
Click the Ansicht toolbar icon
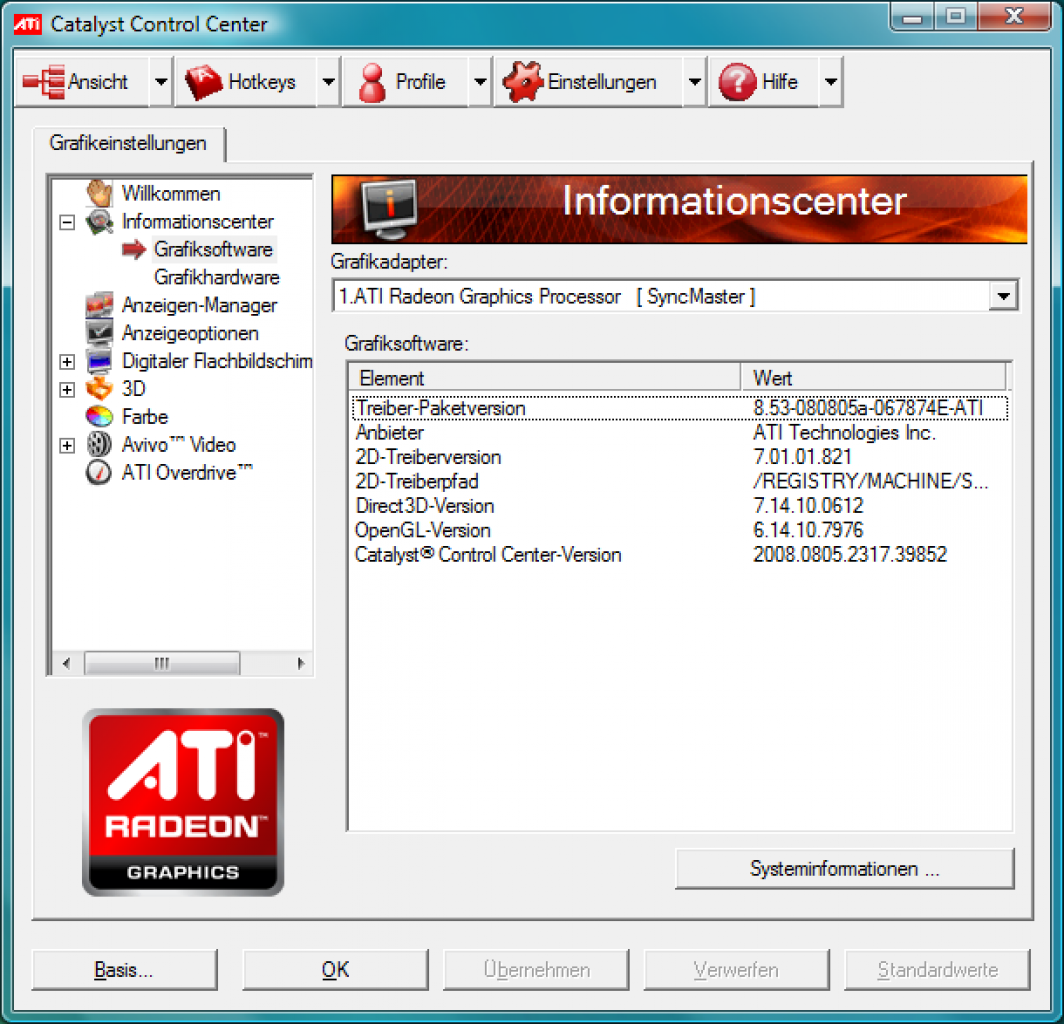(43, 82)
